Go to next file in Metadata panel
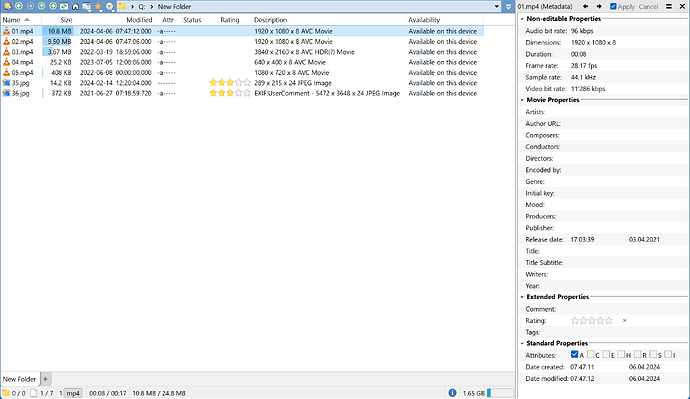 click(599, 6)
